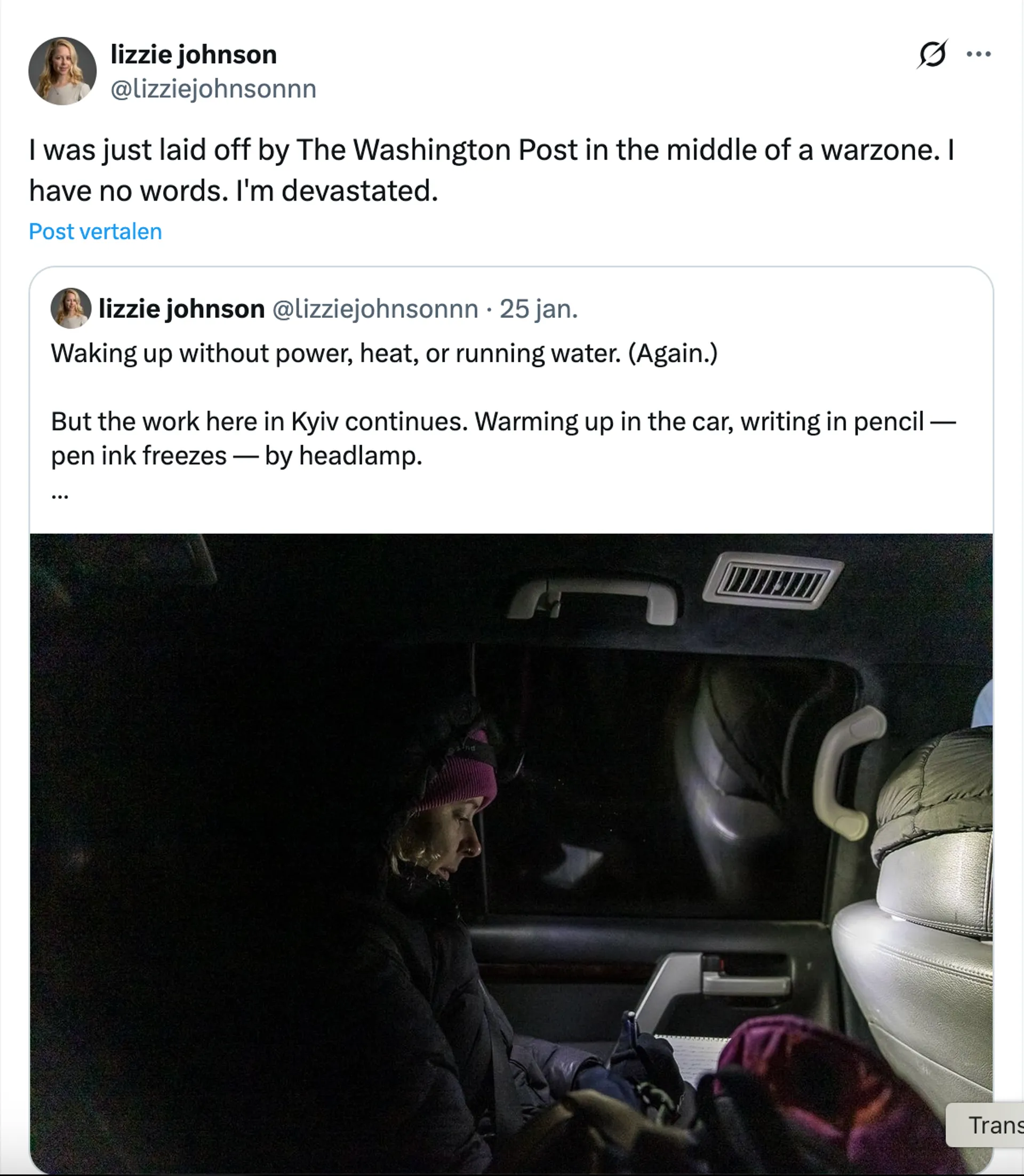The image size is (1024, 1176).
Task: Open lizzie johnson's profile via top display name
Action: point(193,55)
